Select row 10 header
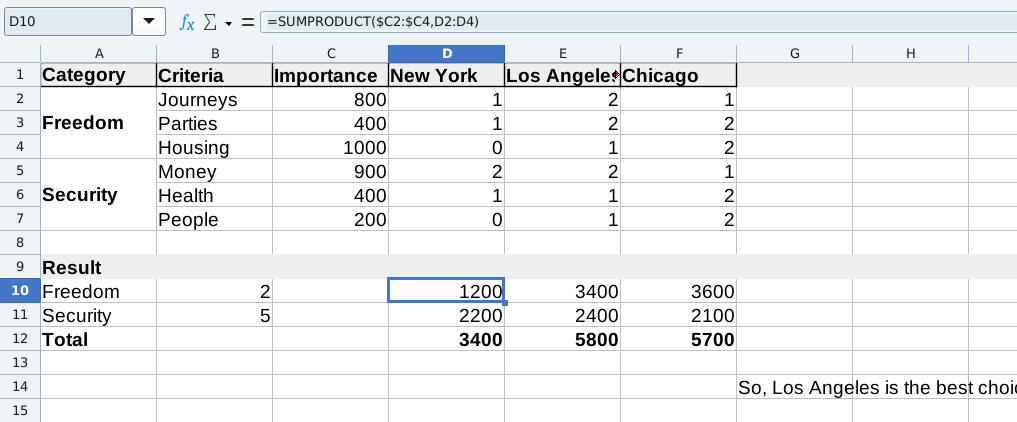Screen dimensions: 1017x422 [20, 291]
